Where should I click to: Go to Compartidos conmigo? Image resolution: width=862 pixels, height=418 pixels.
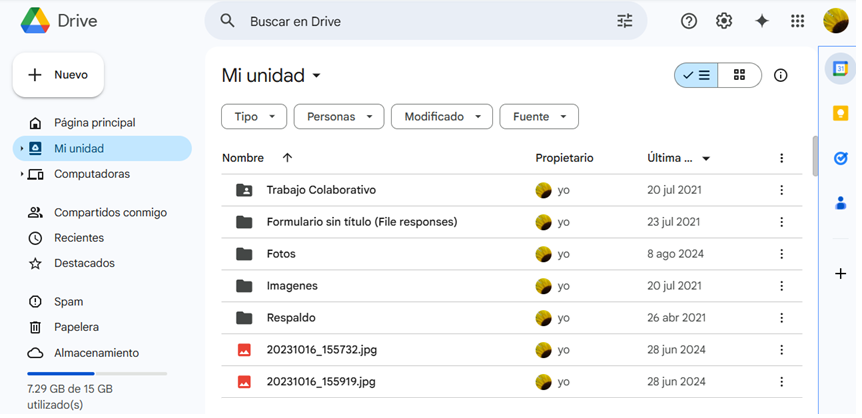click(x=110, y=212)
